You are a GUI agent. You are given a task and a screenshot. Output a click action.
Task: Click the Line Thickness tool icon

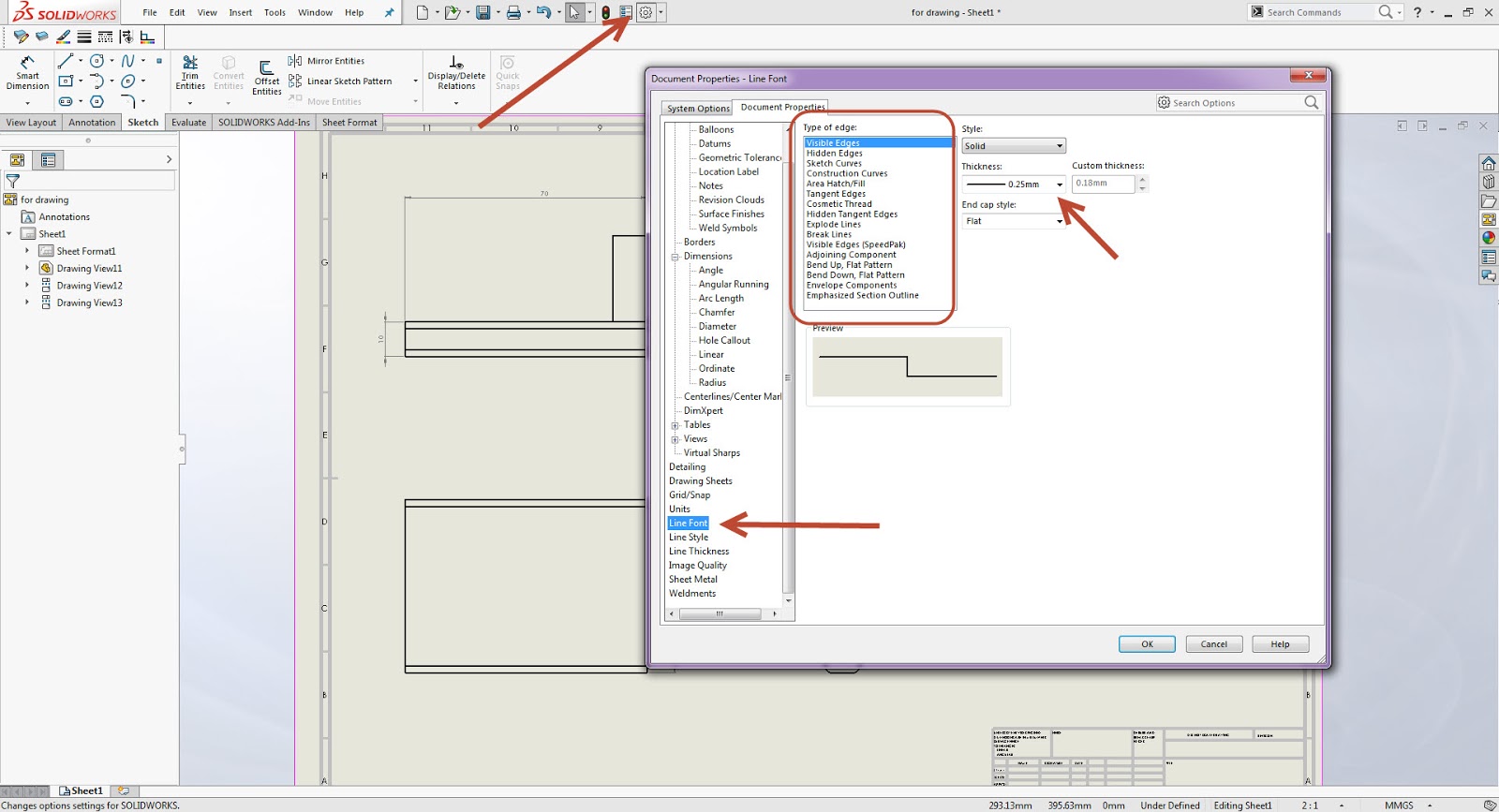point(84,37)
